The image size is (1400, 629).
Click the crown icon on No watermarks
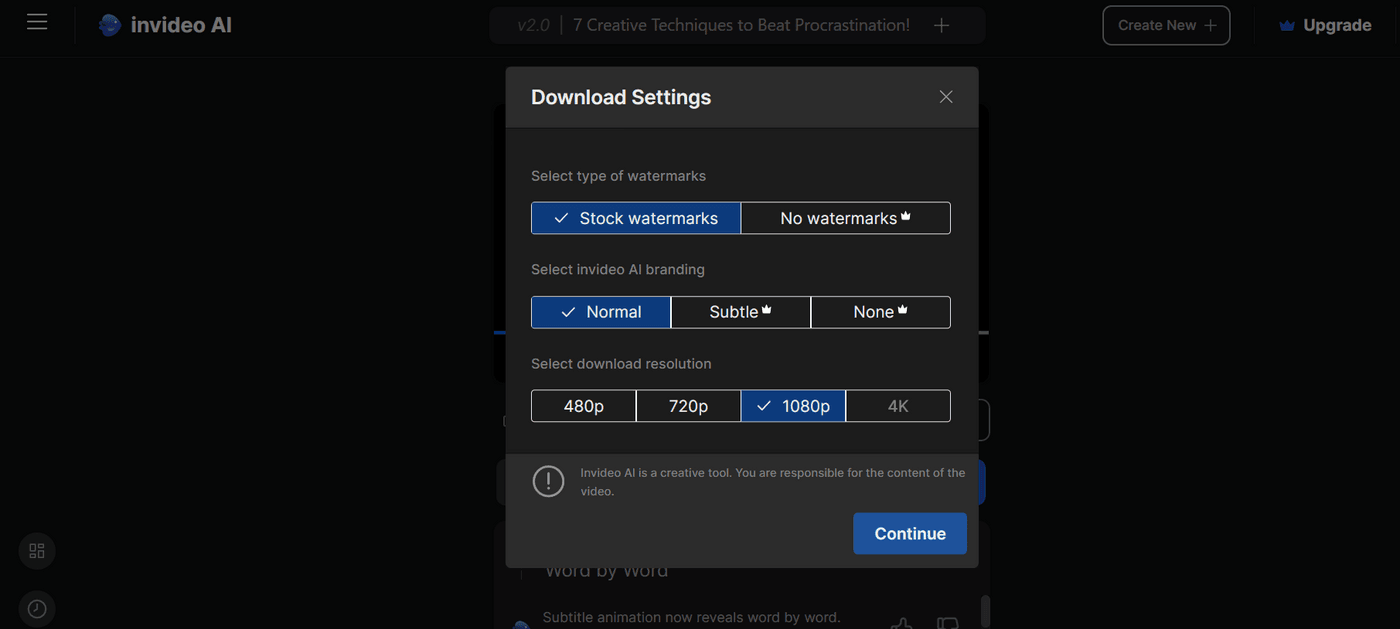click(905, 214)
